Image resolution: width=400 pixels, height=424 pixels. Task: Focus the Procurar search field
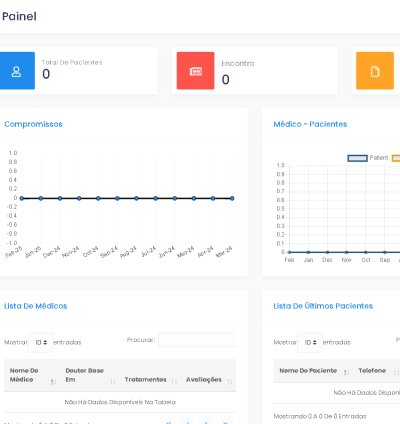pyautogui.click(x=197, y=340)
